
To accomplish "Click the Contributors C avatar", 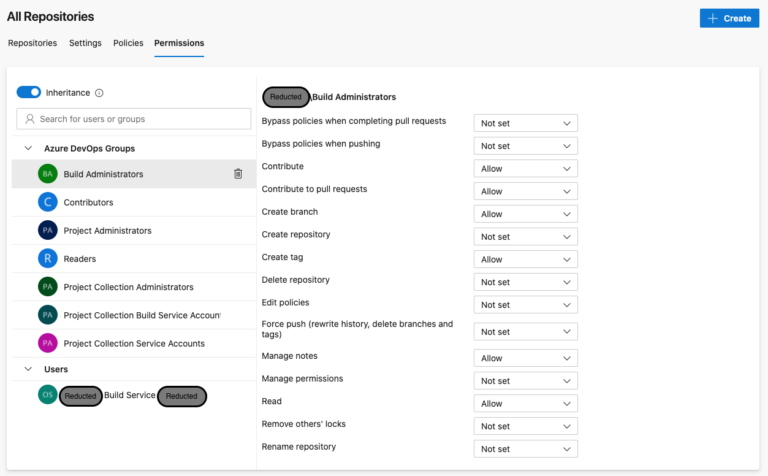I will click(x=48, y=202).
